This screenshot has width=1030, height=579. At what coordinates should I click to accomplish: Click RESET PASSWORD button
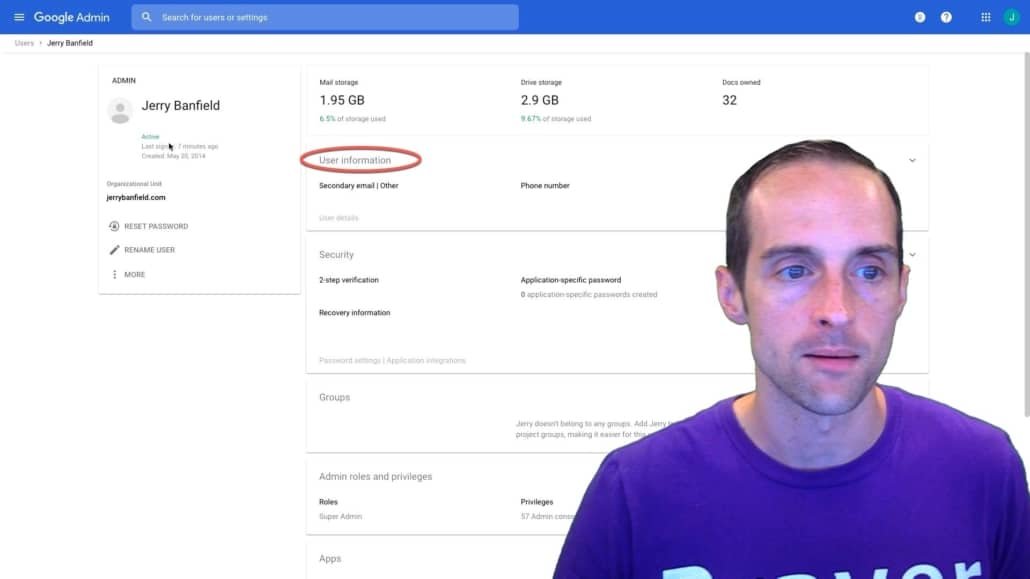click(x=148, y=226)
